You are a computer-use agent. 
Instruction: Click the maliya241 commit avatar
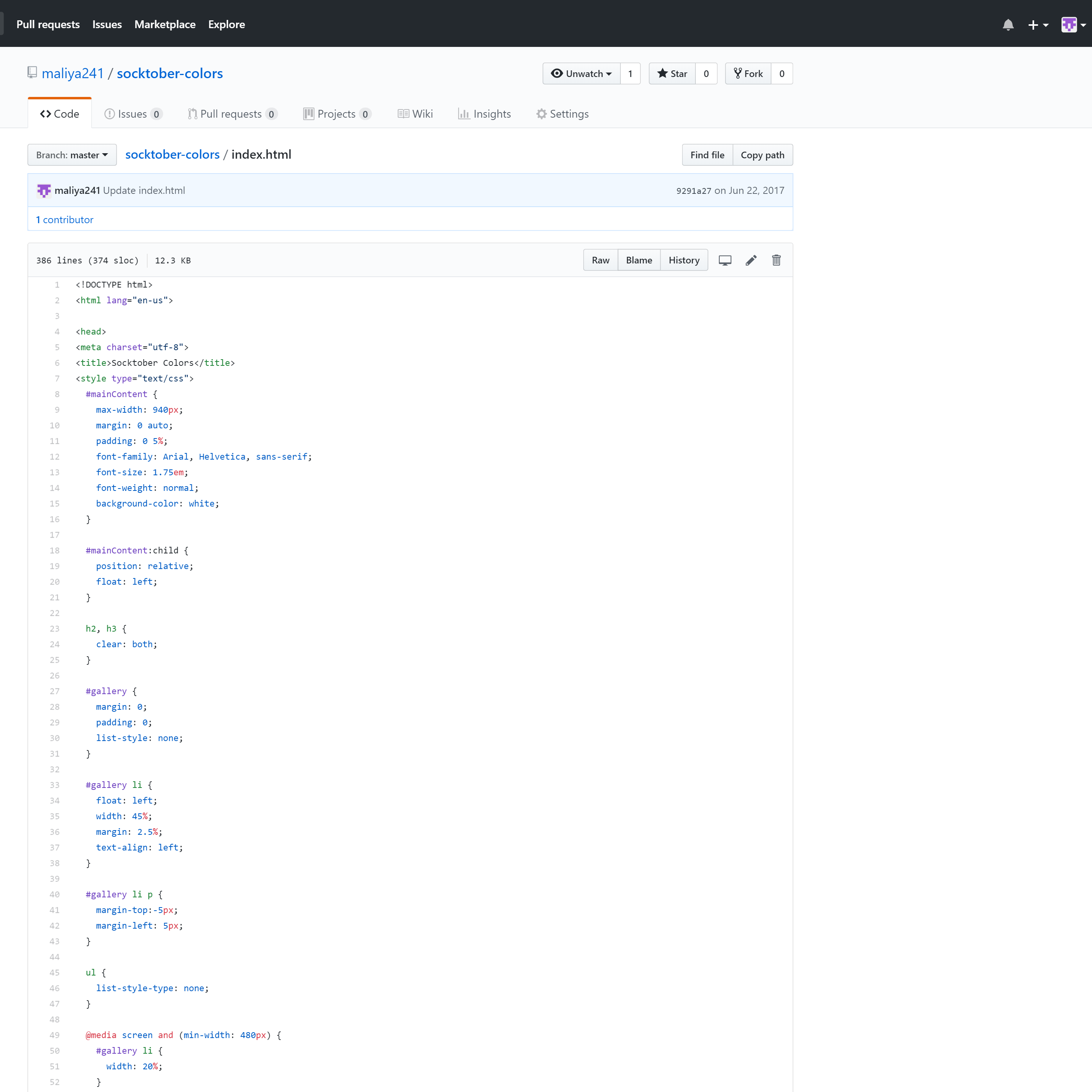pyautogui.click(x=43, y=191)
